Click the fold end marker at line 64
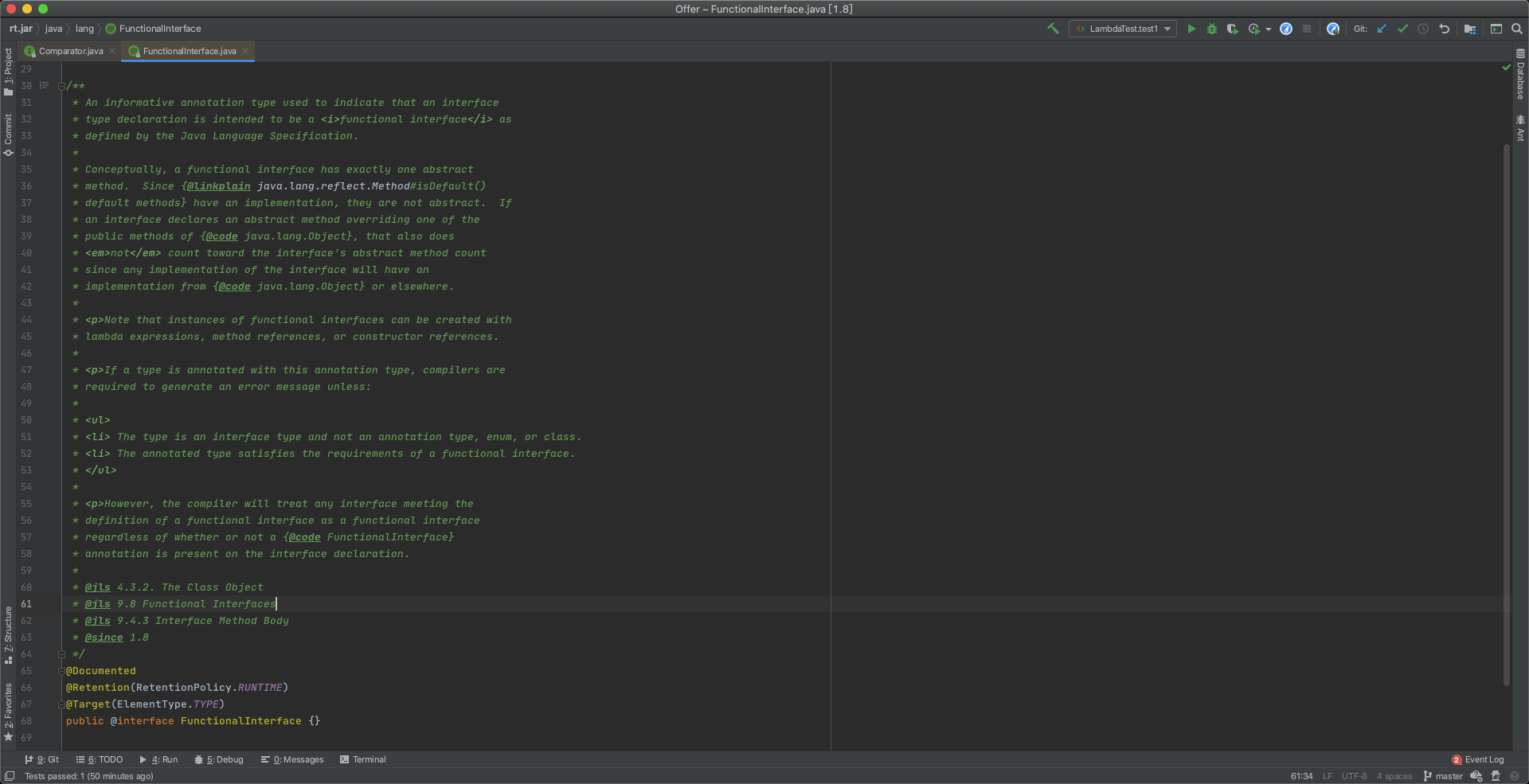Image resolution: width=1529 pixels, height=784 pixels. 61,654
